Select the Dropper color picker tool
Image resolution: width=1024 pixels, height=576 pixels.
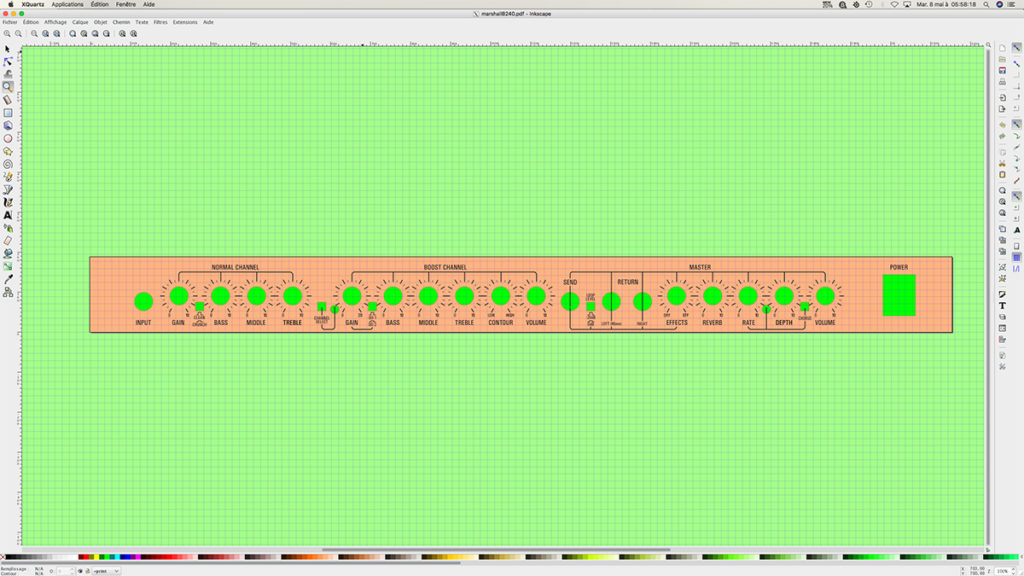click(x=8, y=279)
